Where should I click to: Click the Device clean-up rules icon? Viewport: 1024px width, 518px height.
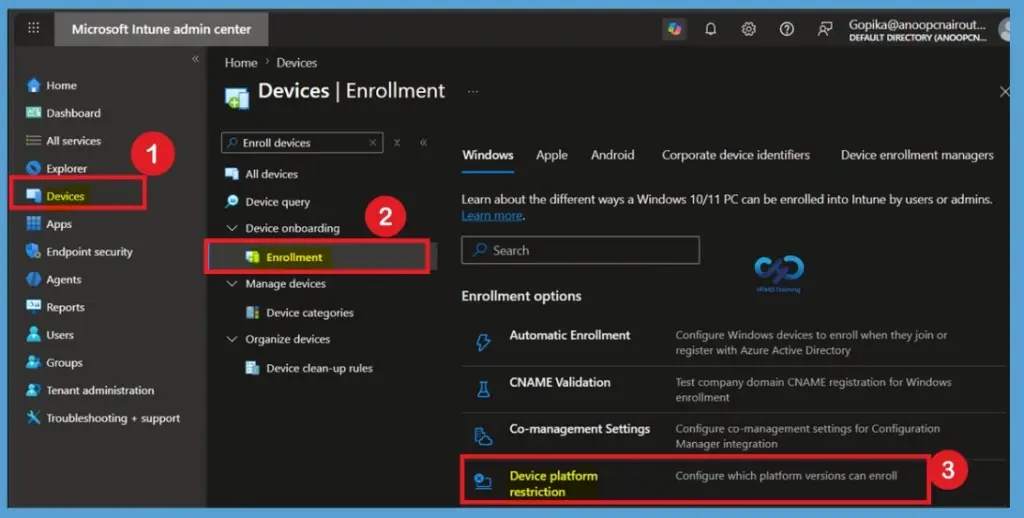(253, 368)
